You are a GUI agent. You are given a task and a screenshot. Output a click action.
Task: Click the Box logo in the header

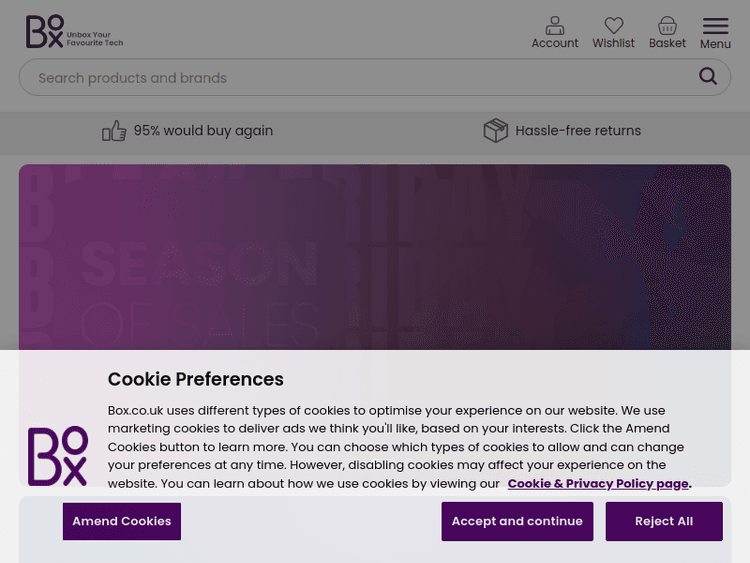pos(45,31)
